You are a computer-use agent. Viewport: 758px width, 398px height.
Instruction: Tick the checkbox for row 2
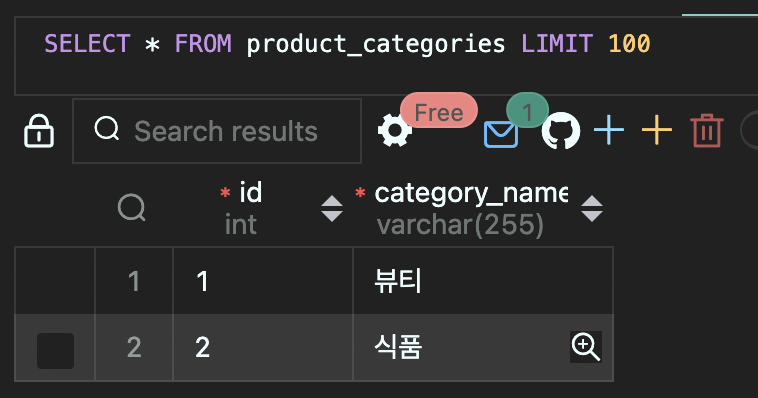click(56, 351)
